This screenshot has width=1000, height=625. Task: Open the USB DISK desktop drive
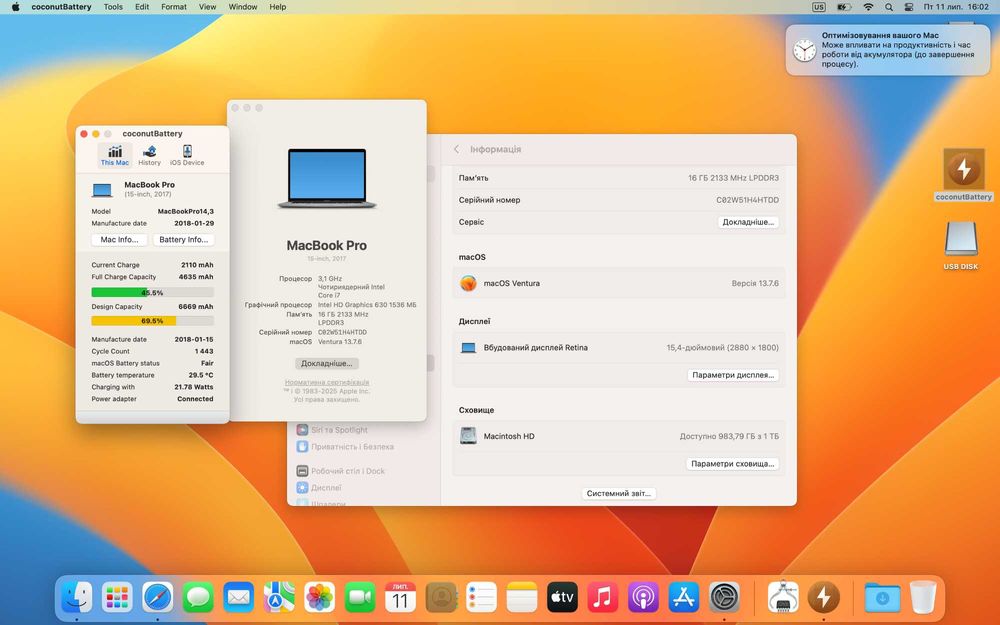961,241
